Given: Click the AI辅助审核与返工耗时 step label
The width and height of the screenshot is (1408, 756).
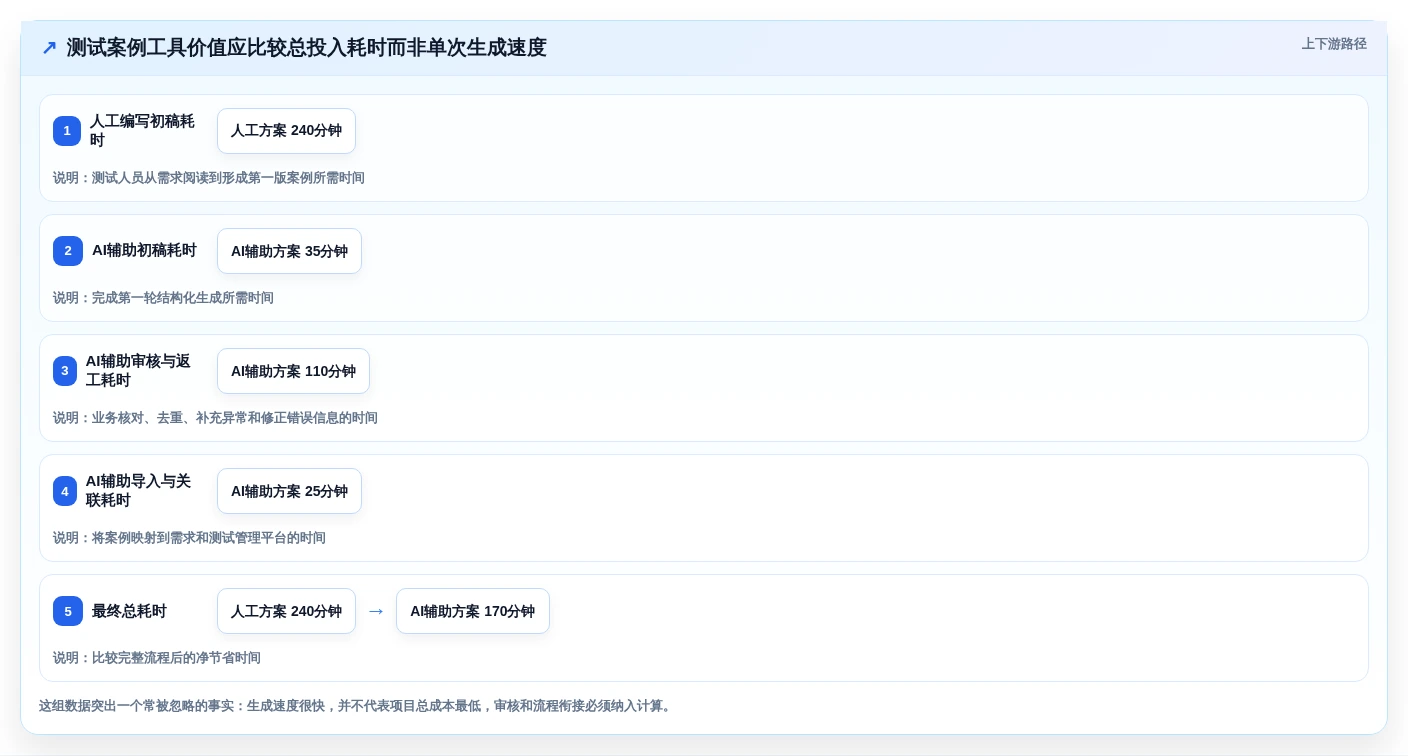Looking at the screenshot, I should 138,371.
